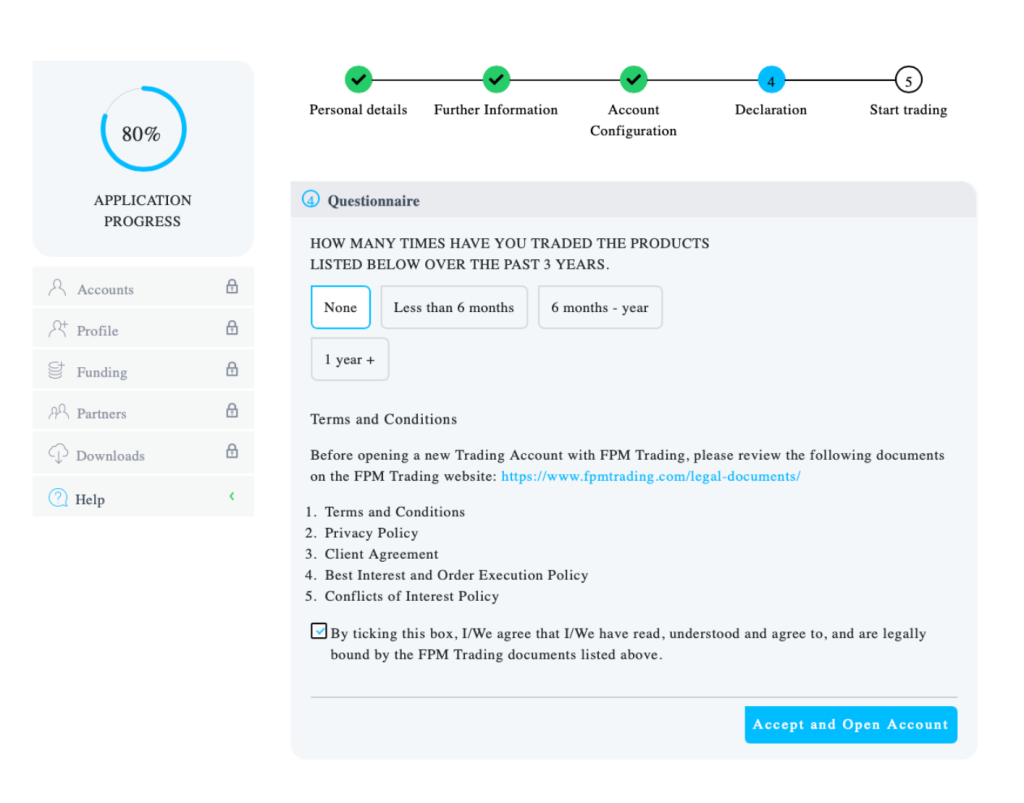The width and height of the screenshot is (1024, 803).
Task: Click the Help question mark icon
Action: (x=58, y=498)
